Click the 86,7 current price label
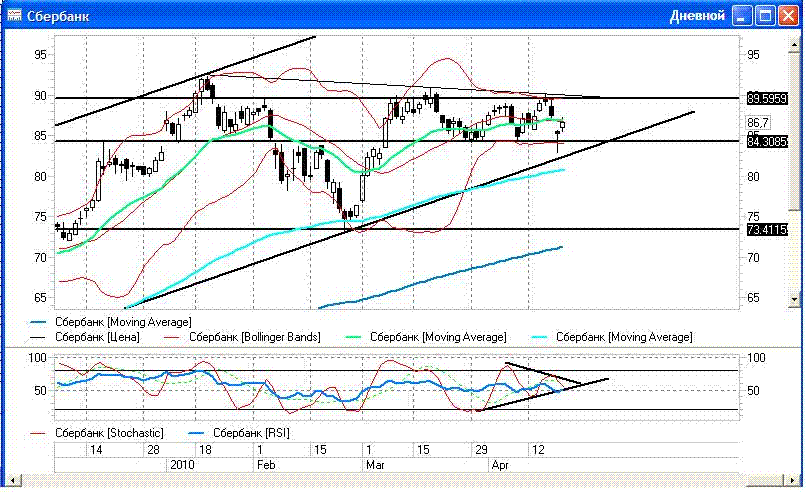Screen dimensions: 806x493 (x=758, y=122)
